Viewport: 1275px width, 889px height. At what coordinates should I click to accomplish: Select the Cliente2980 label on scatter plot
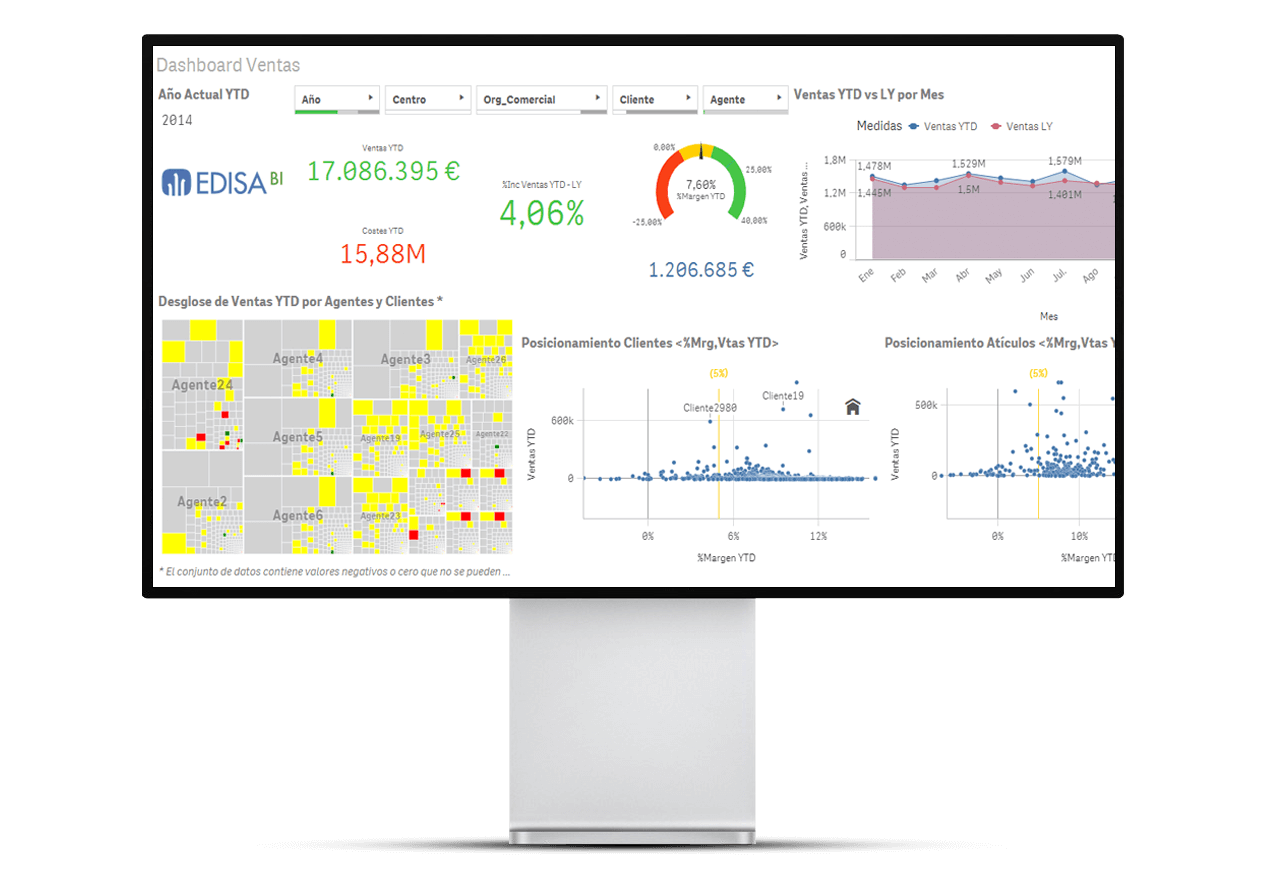pyautogui.click(x=710, y=408)
